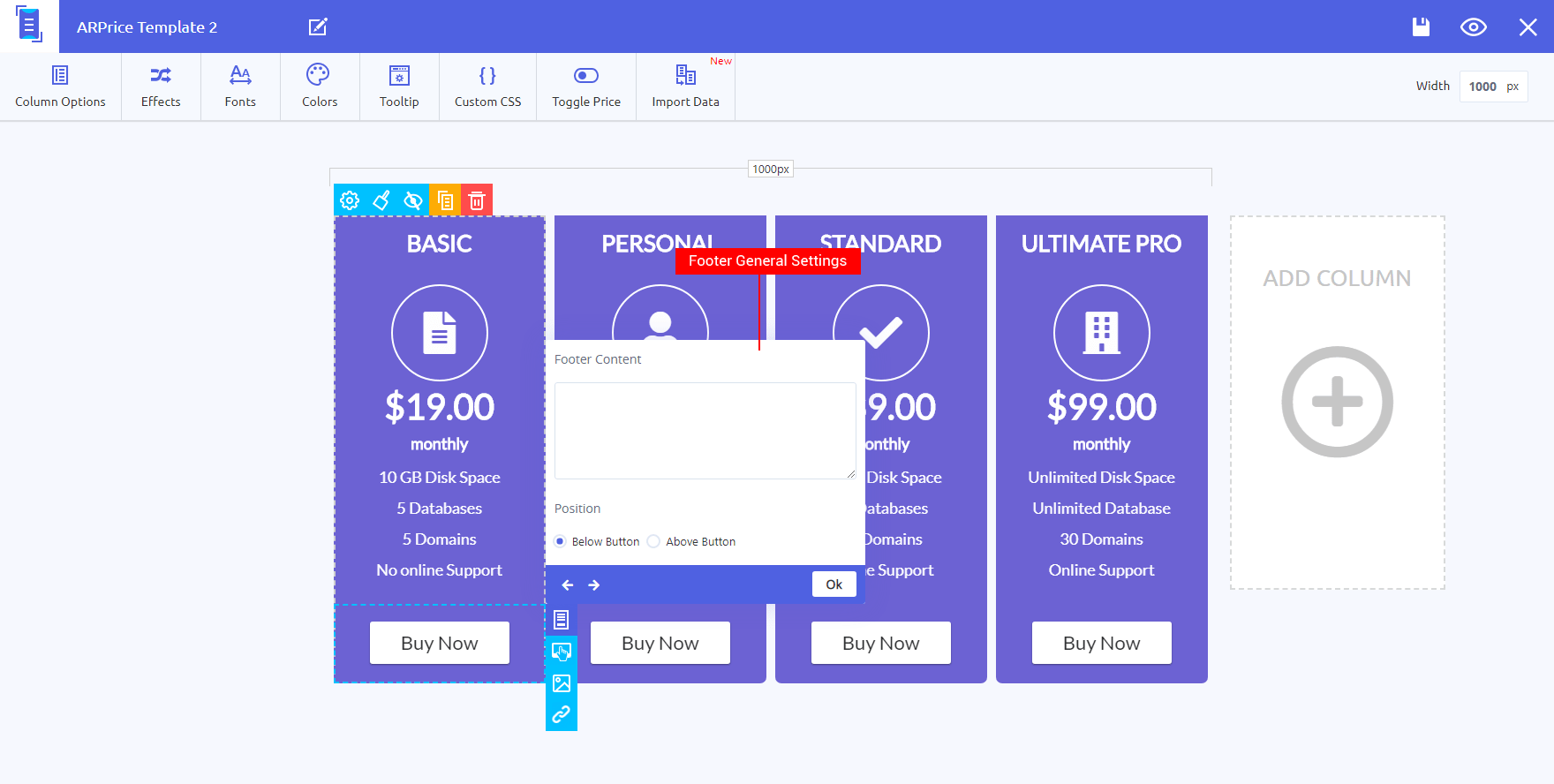Confirm footer settings with Ok
The image size is (1554, 784).
pos(834,584)
